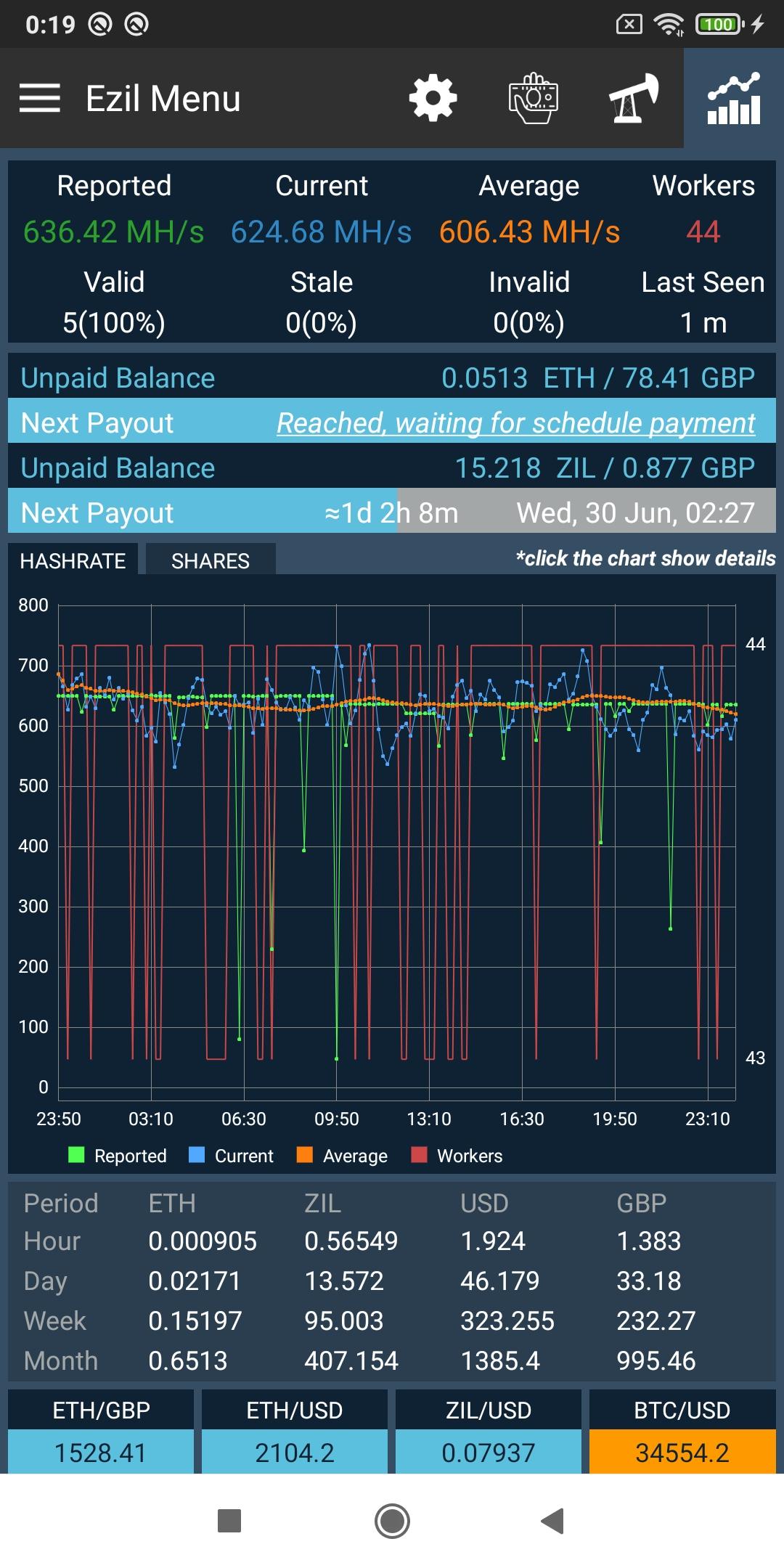784x1568 pixels.
Task: Tap the Invalid shares 0(0%) value
Action: (x=529, y=322)
